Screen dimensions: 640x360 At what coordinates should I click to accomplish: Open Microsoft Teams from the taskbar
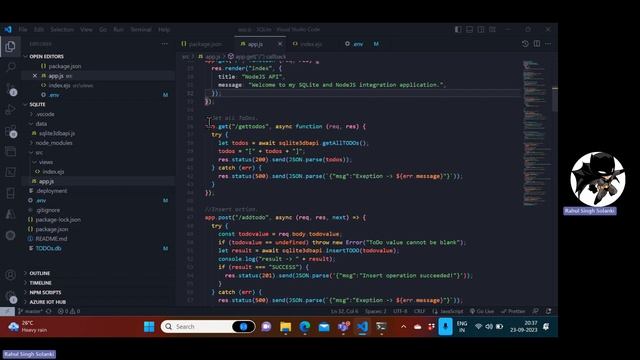(343, 327)
